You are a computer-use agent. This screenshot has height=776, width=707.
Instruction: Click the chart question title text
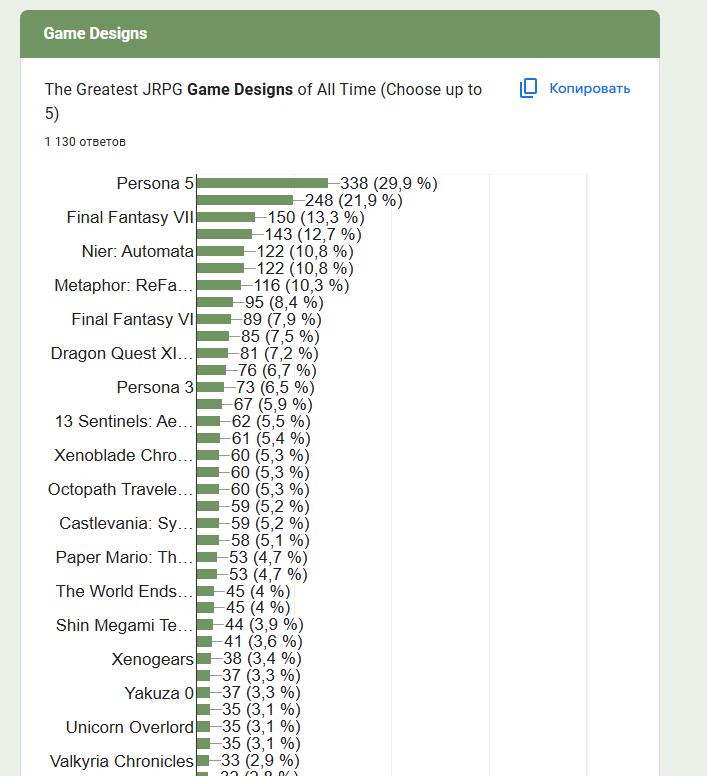pos(263,101)
